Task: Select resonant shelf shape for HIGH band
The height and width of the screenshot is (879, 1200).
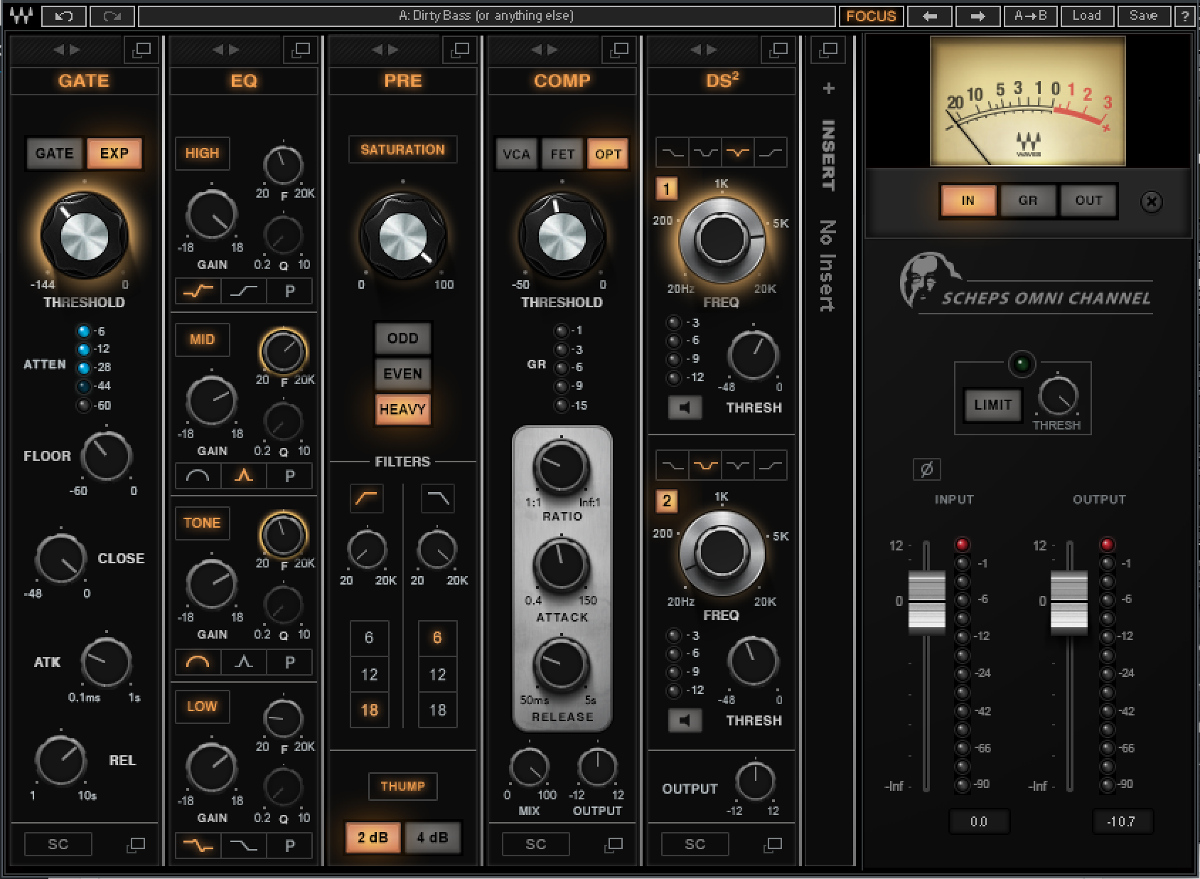Action: tap(198, 291)
